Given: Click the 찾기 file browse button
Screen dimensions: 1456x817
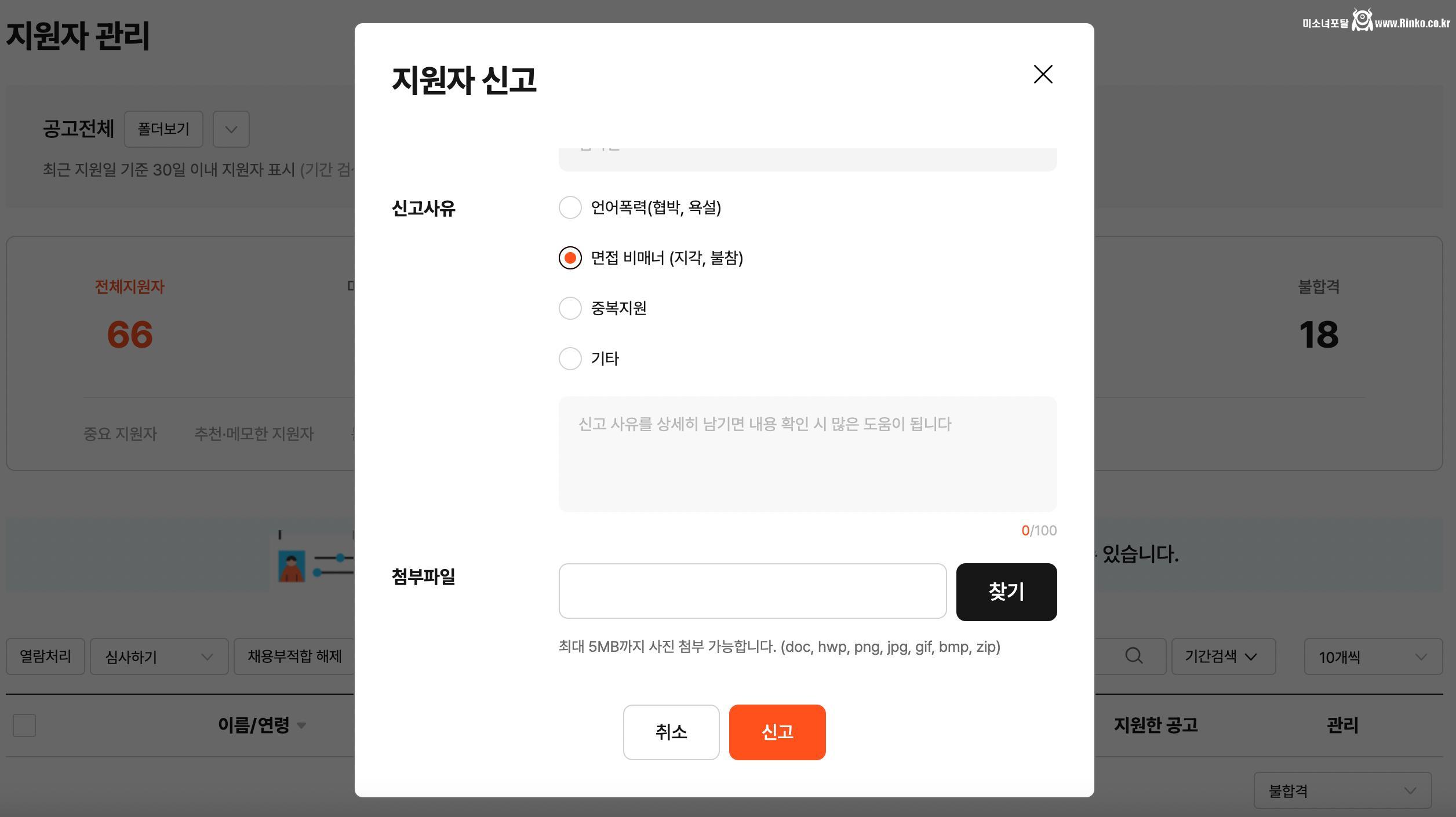Looking at the screenshot, I should click(1006, 592).
